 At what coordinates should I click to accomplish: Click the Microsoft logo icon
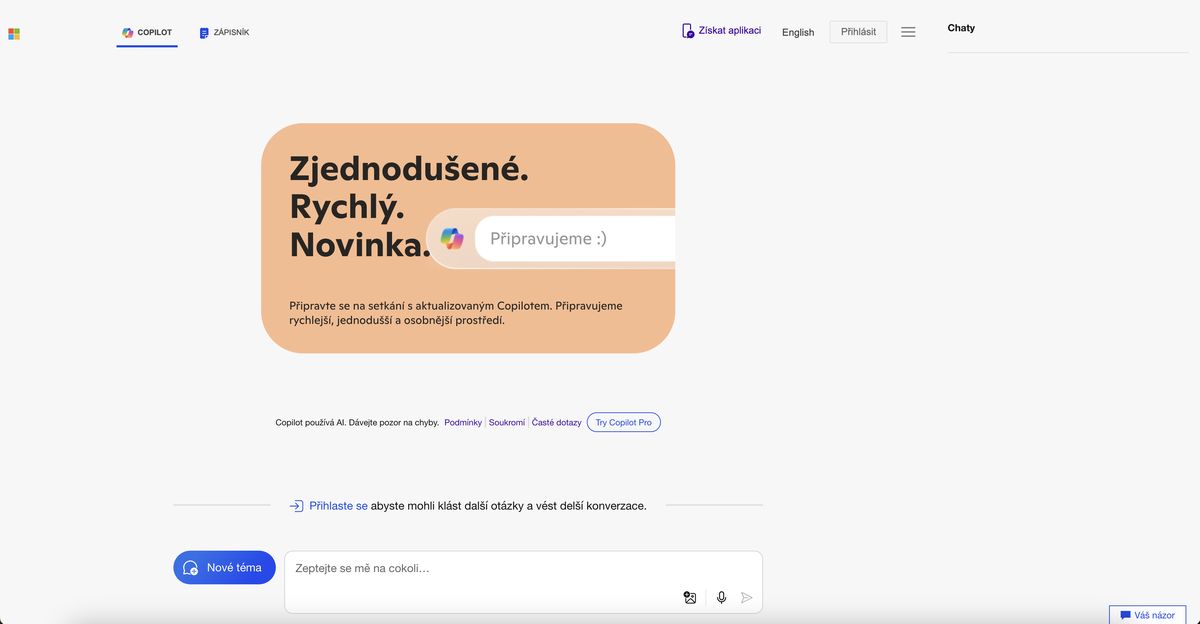(14, 34)
